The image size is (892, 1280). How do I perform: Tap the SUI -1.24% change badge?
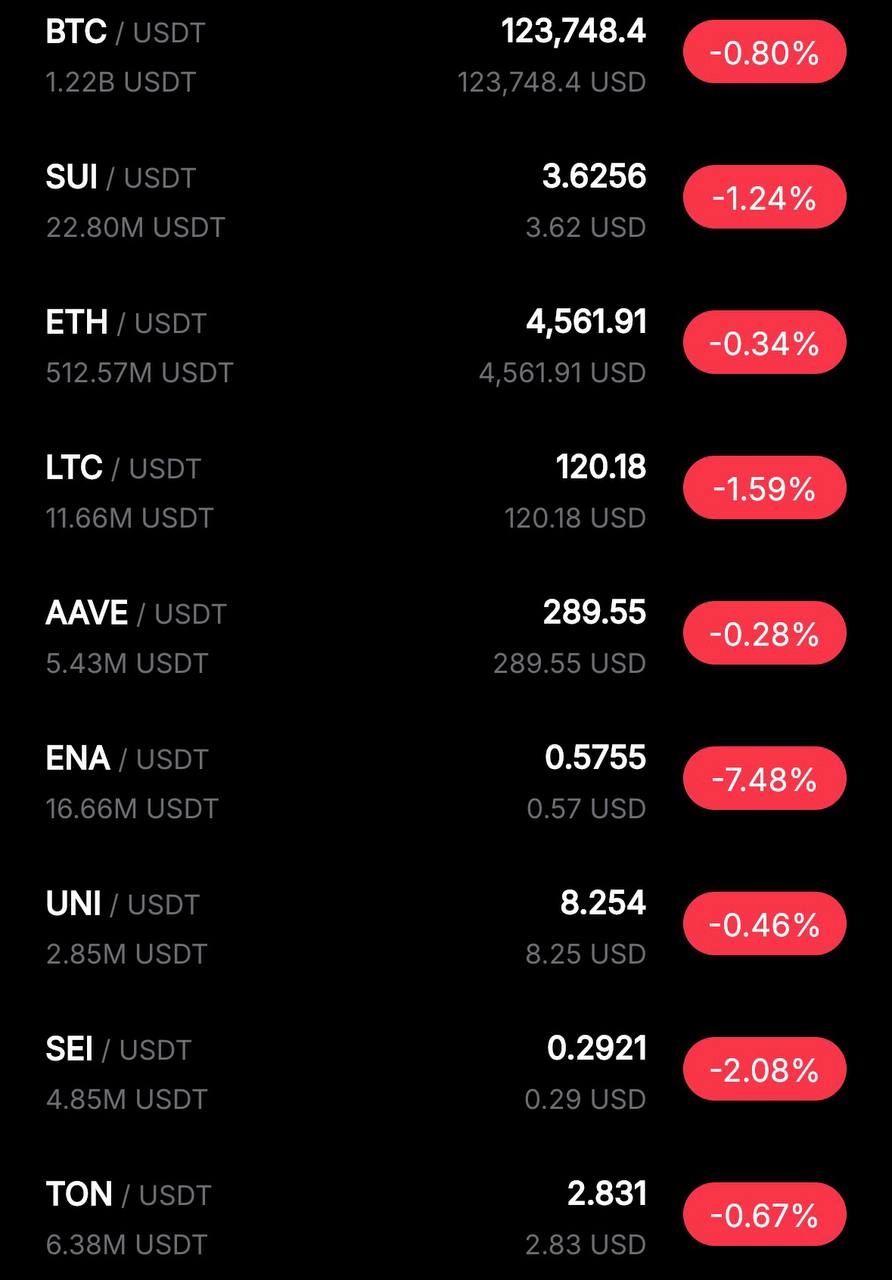pos(764,198)
